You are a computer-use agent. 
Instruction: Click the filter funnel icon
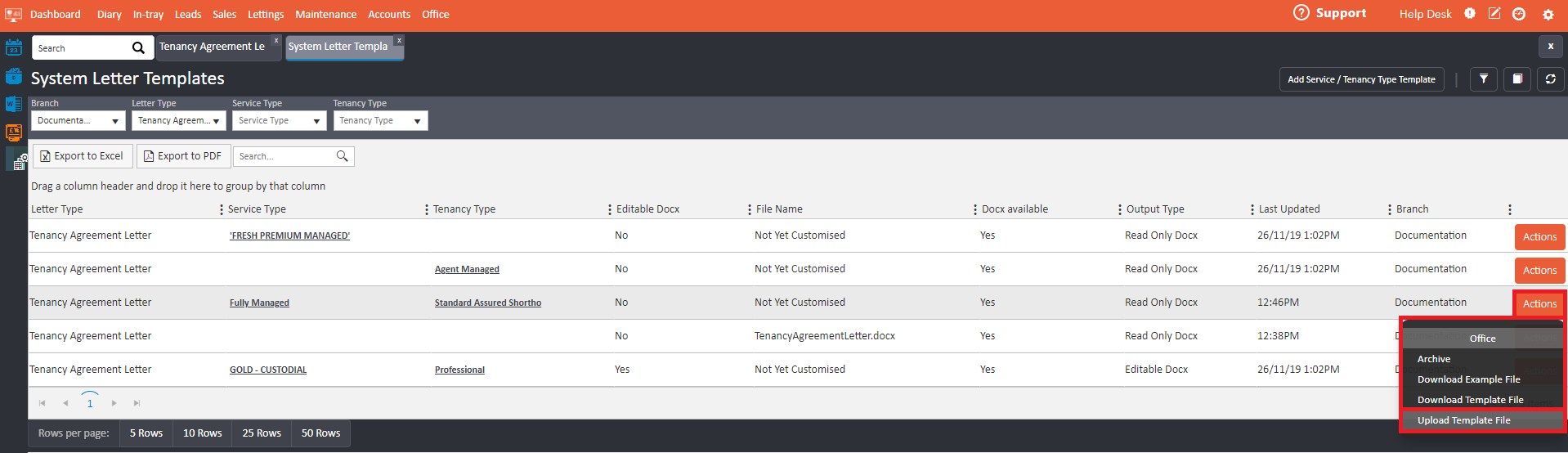(x=1483, y=79)
